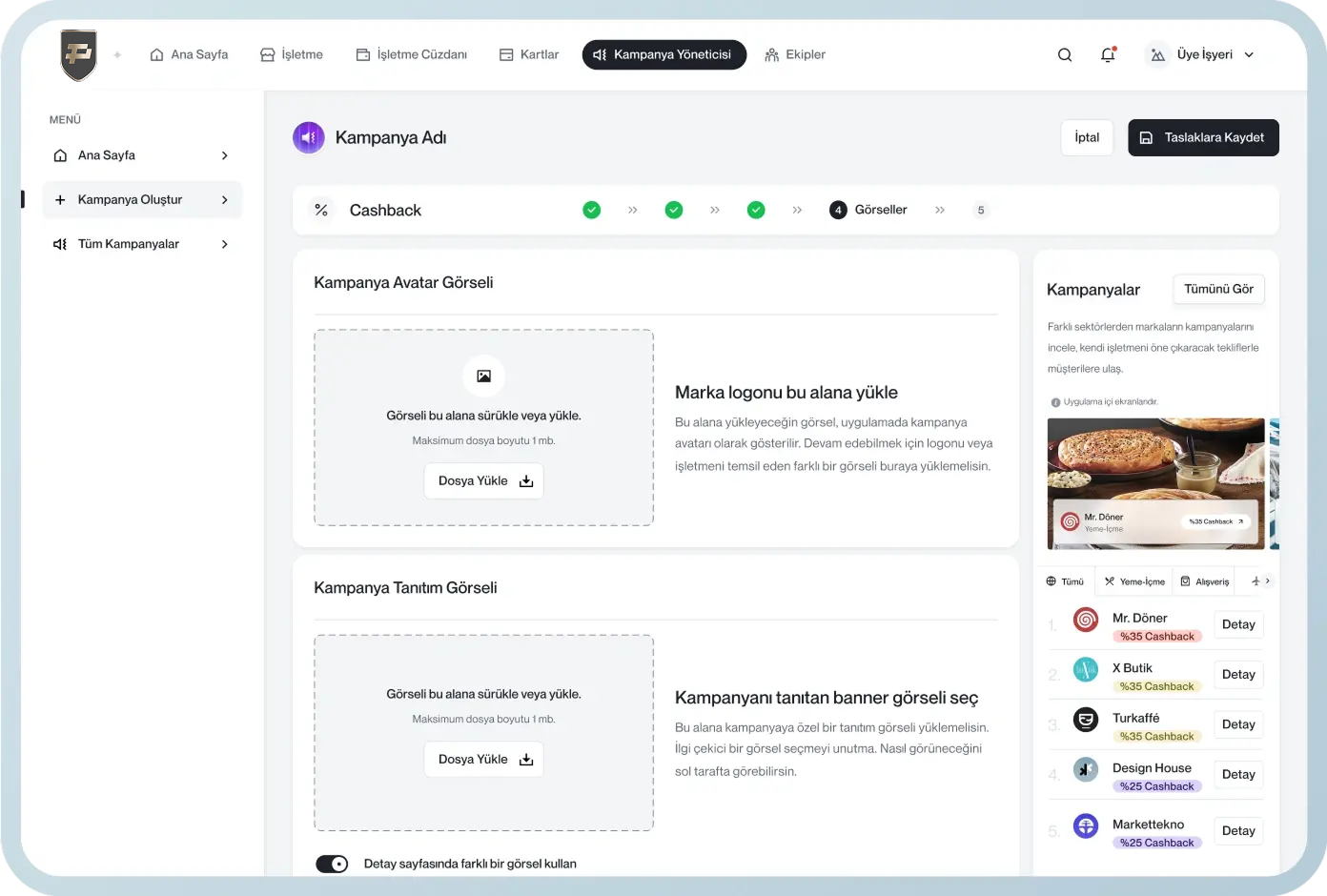This screenshot has height=896, width=1327.
Task: Click the image placeholder icon in avatar upload
Action: click(x=483, y=377)
